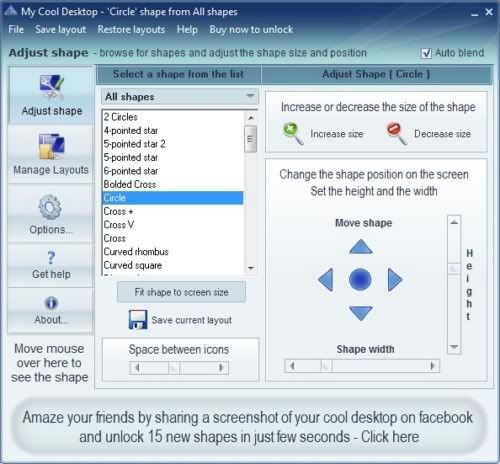Open the Restore layouts menu
This screenshot has height=464, width=500.
pos(131,29)
